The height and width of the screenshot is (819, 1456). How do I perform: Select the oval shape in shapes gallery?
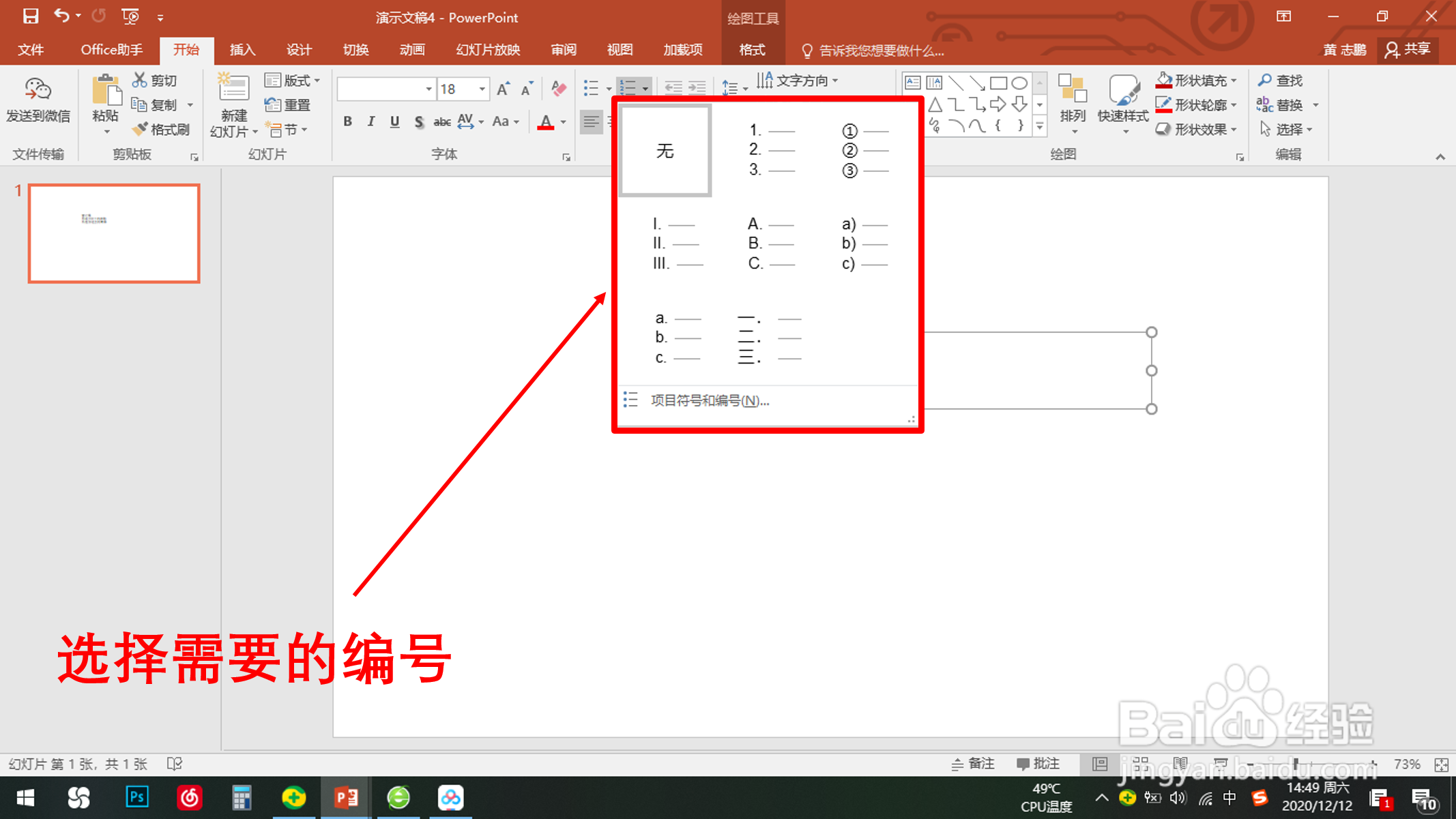coord(1019,83)
